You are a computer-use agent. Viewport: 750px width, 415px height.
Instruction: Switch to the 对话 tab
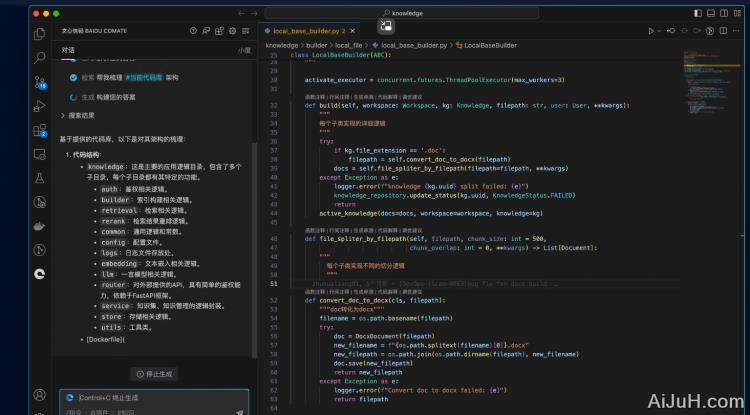tap(68, 49)
